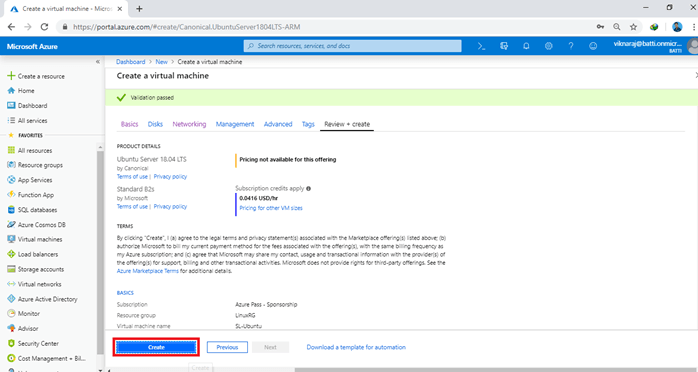The image size is (698, 372).
Task: Click the Azure Cosmos DB icon
Action: tap(11, 225)
